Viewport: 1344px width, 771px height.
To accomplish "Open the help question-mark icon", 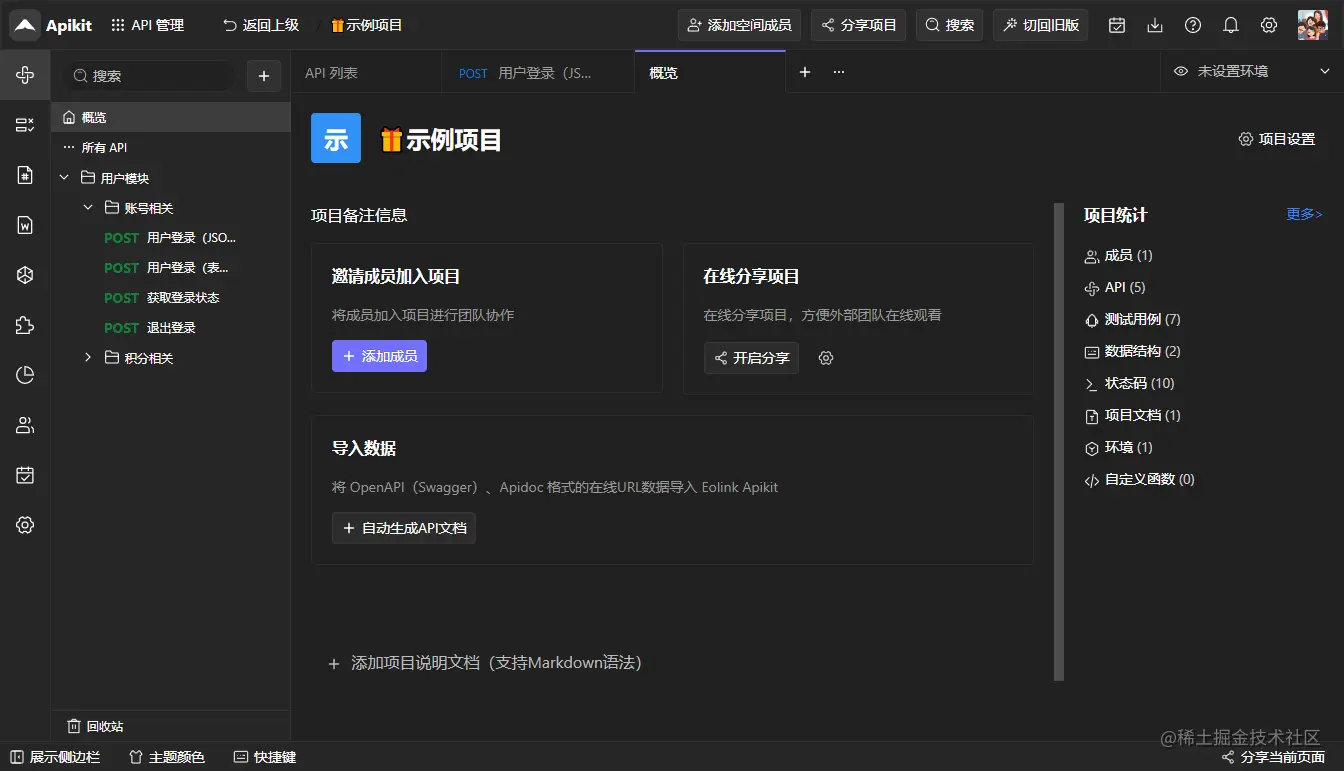I will (x=1193, y=25).
